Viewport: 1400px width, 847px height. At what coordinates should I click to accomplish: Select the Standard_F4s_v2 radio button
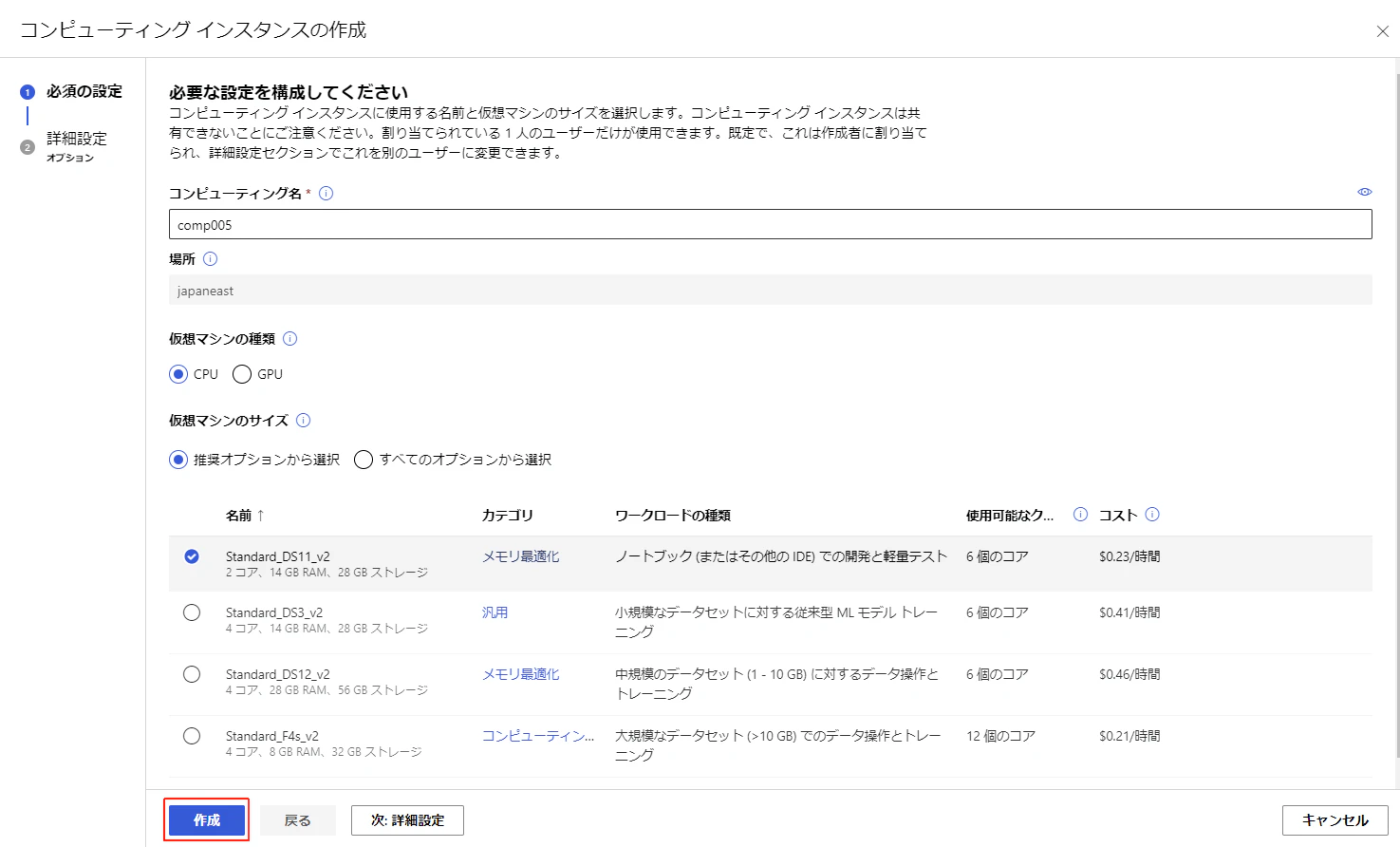[x=192, y=736]
